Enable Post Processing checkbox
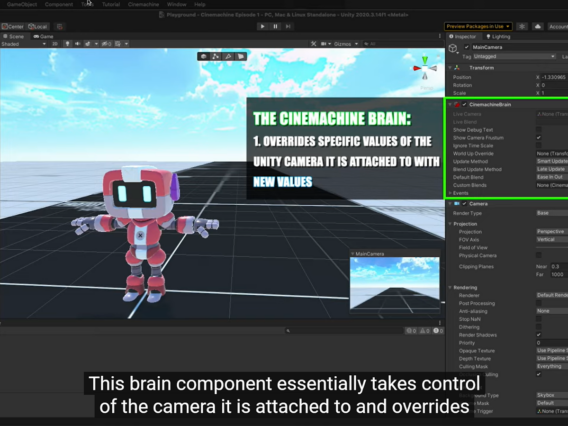The width and height of the screenshot is (568, 426). click(x=539, y=303)
